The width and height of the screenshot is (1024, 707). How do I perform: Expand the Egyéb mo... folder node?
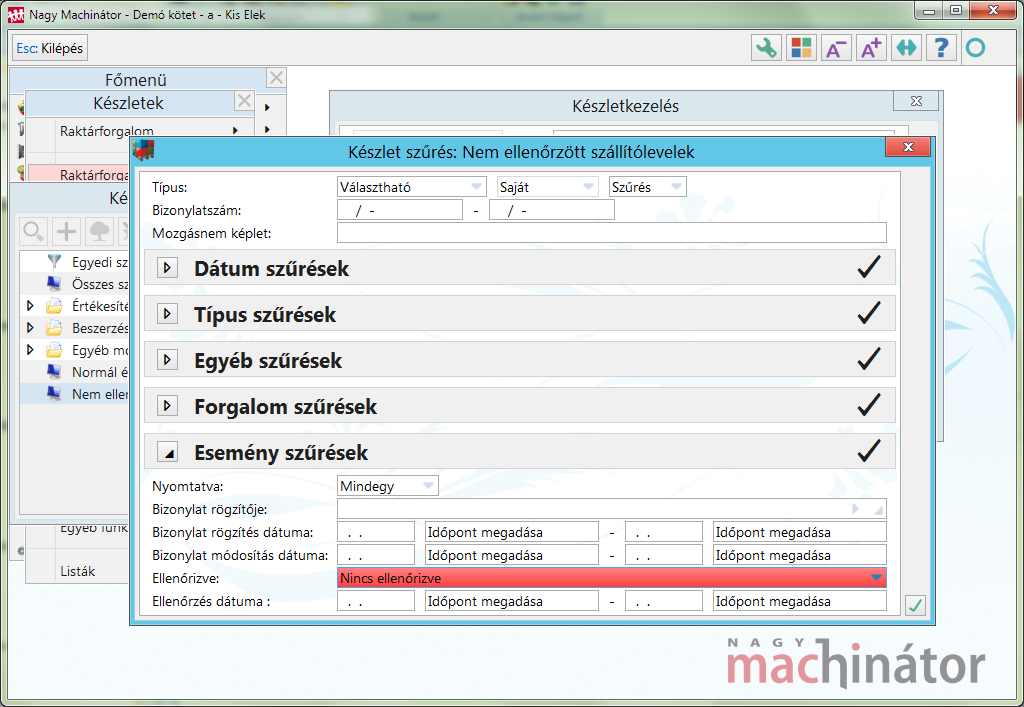coord(29,350)
